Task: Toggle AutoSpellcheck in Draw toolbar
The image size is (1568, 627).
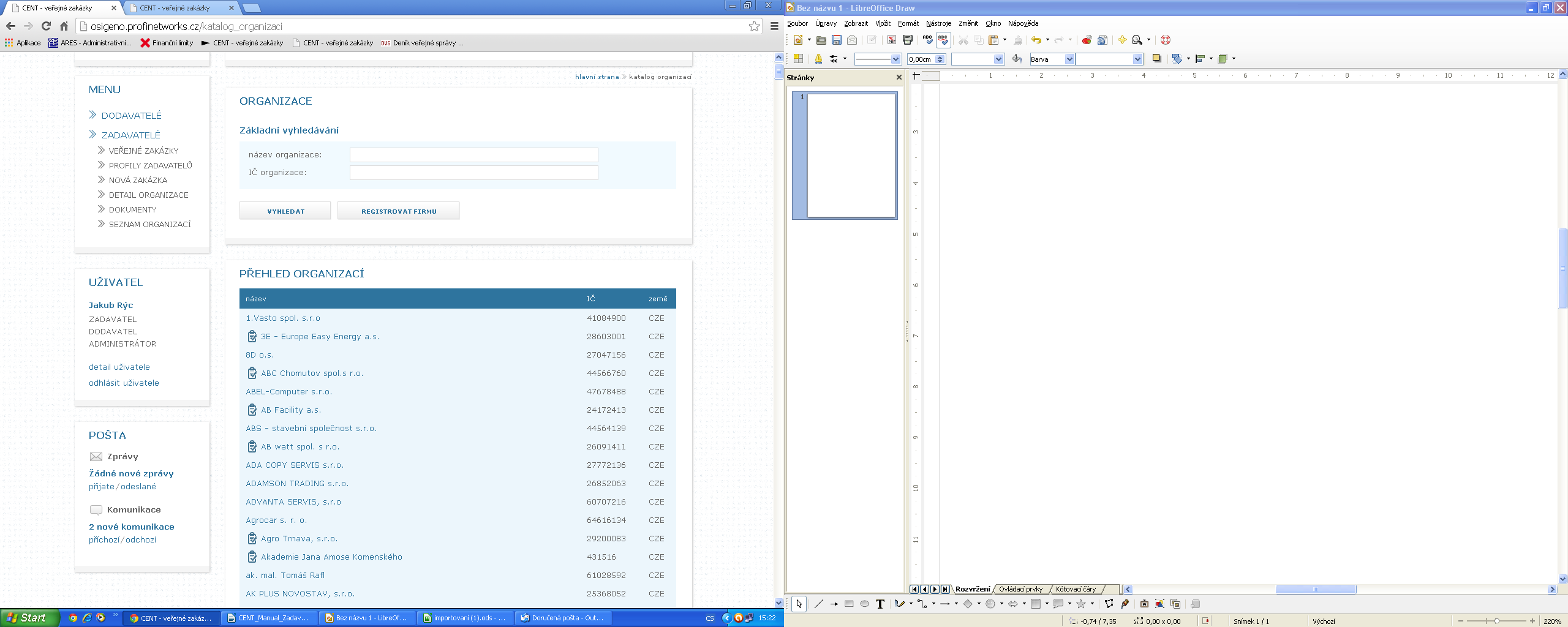Action: click(x=943, y=40)
